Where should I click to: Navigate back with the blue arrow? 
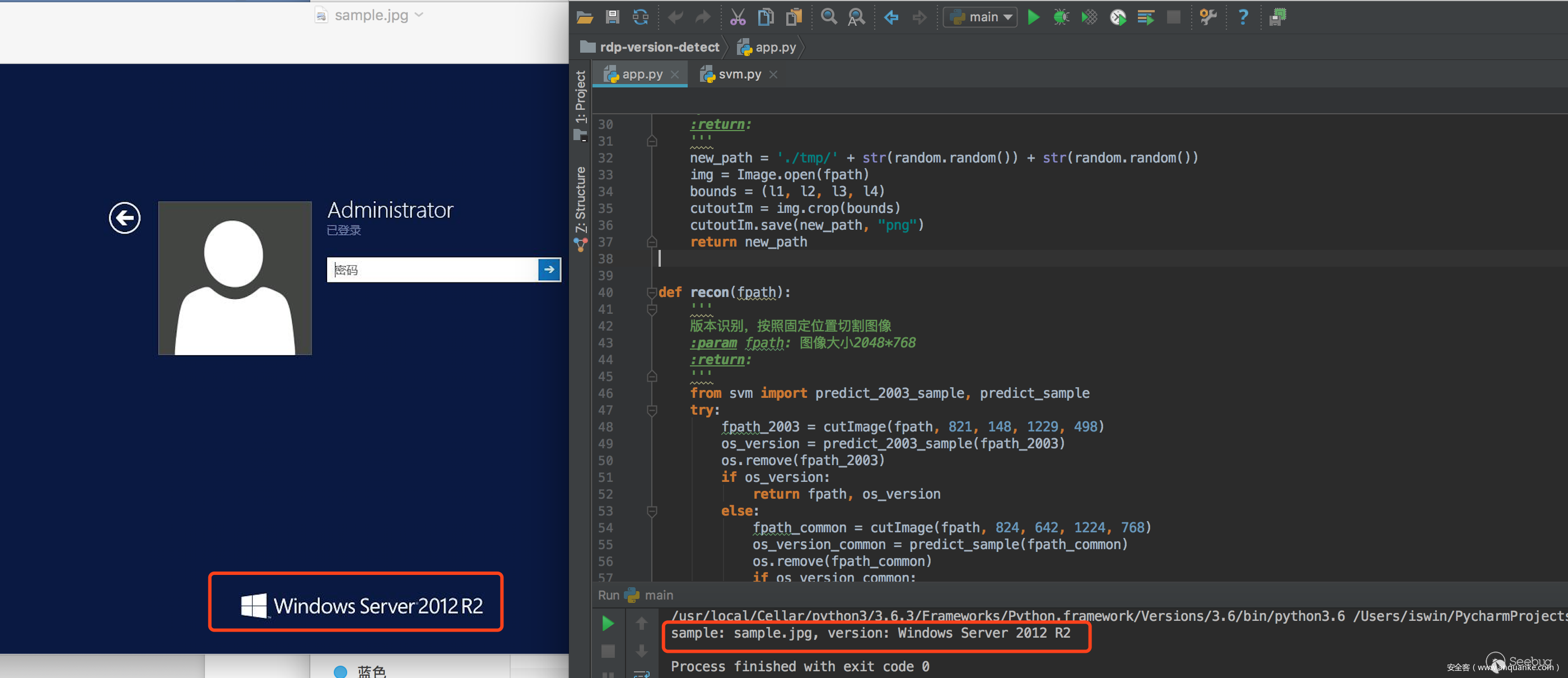(891, 17)
